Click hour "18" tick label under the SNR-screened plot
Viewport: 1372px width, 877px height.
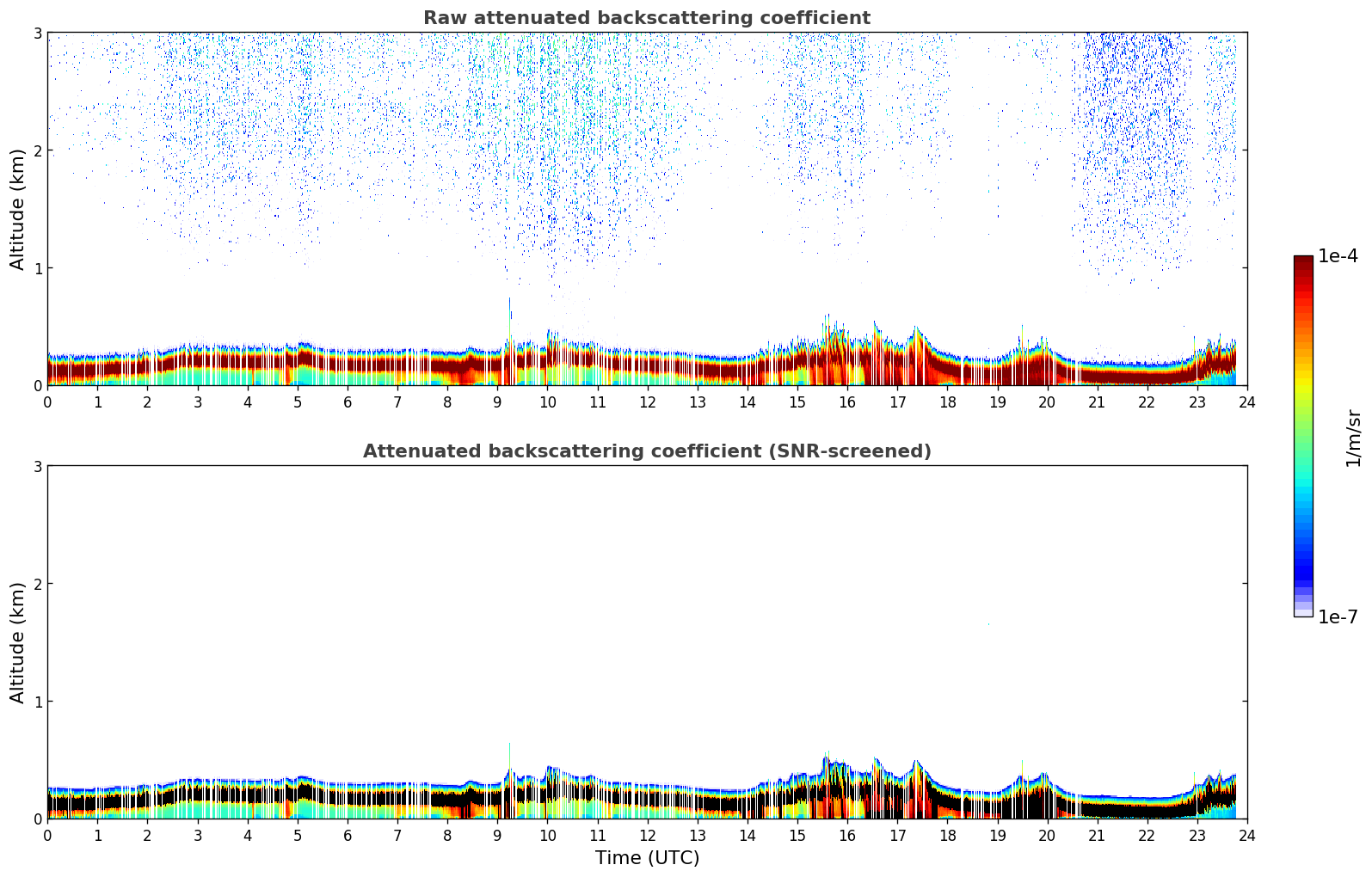pos(947,835)
